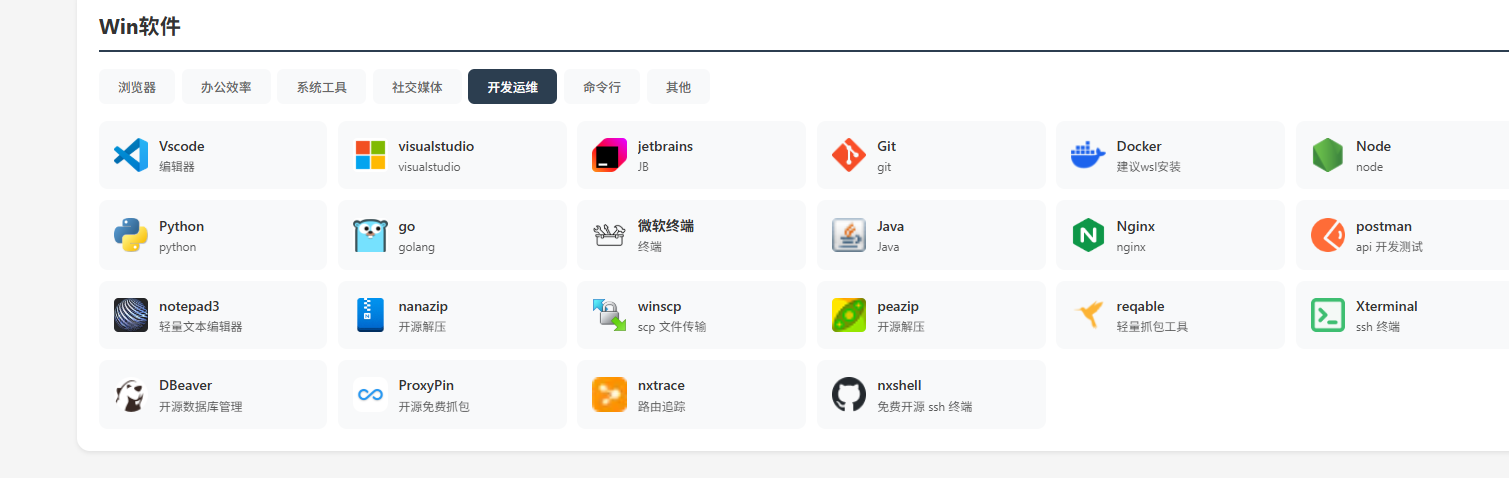Click the Vscode blue logo icon
Image resolution: width=1509 pixels, height=478 pixels.
(x=131, y=155)
